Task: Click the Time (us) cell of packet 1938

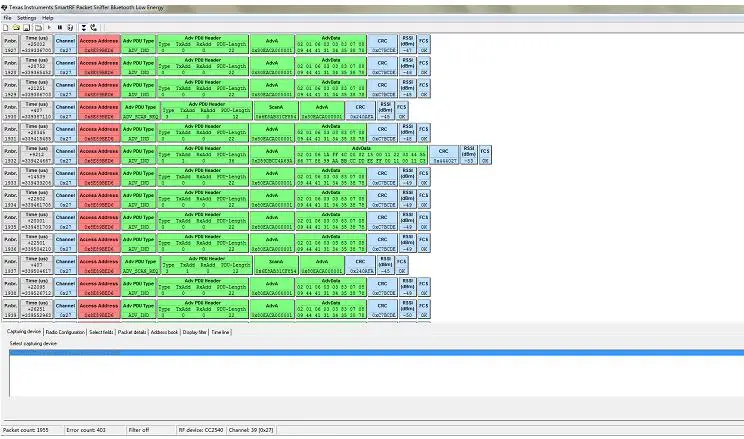Action: [37, 287]
